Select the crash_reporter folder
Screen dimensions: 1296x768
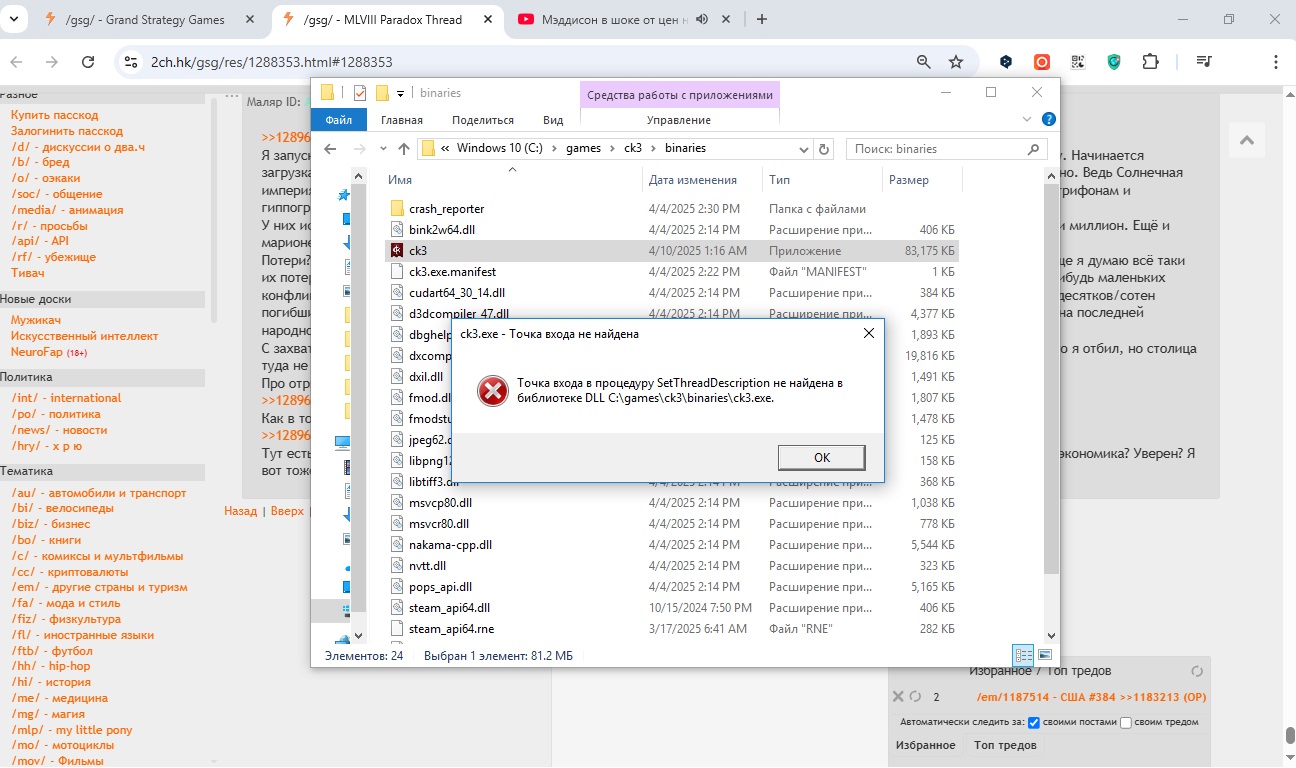coord(446,209)
